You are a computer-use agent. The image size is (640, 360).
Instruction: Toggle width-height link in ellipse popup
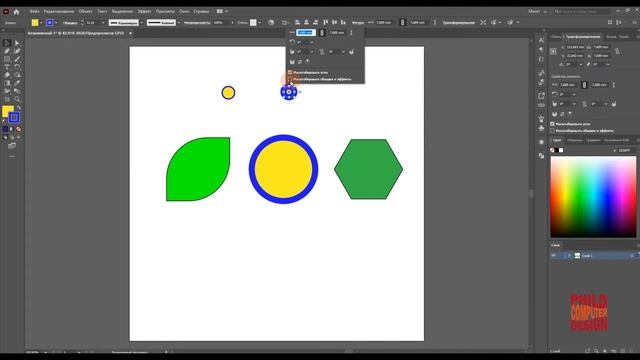322,33
